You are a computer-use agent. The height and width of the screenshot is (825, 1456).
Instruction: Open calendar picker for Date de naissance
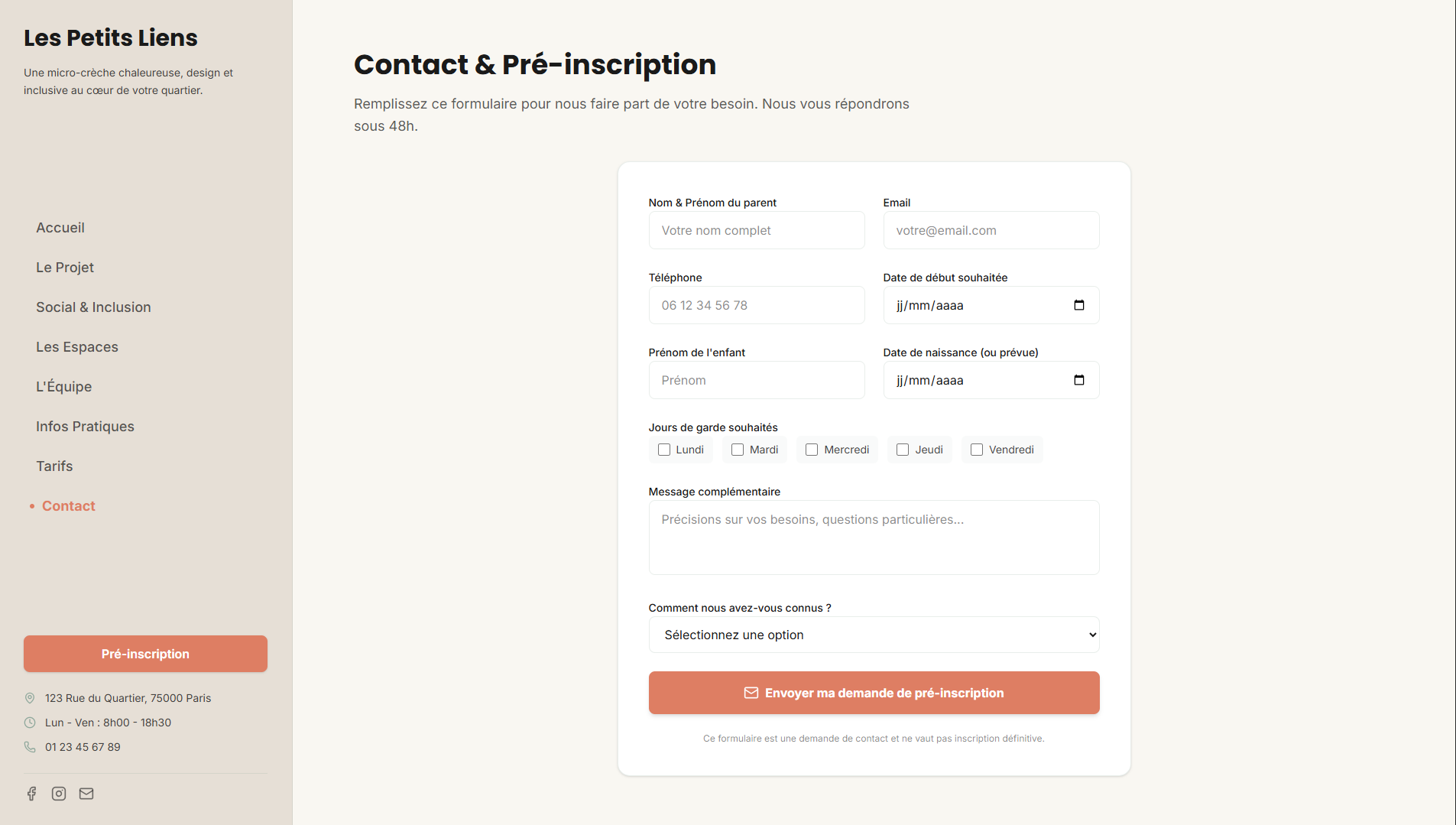click(1078, 380)
